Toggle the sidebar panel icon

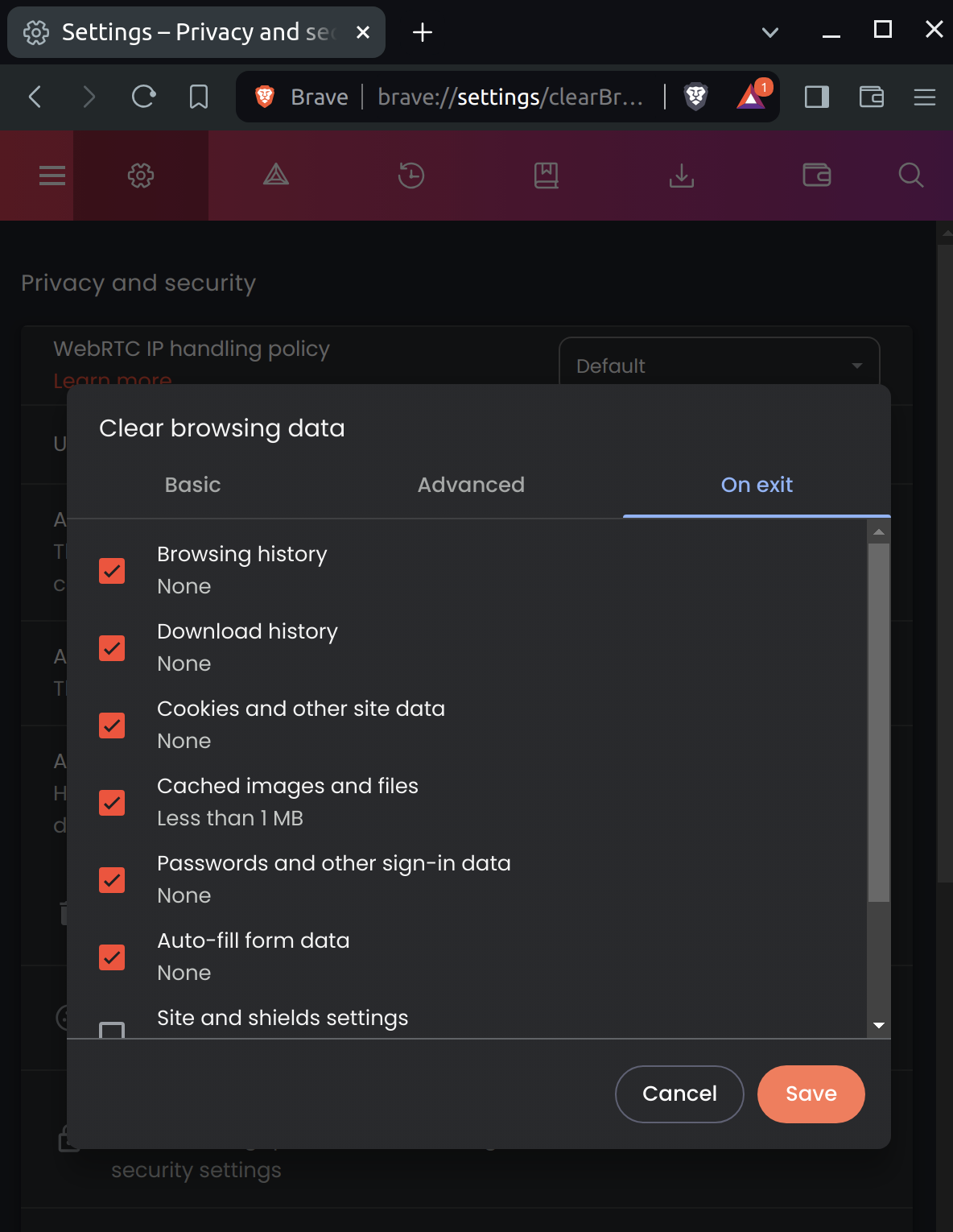pyautogui.click(x=817, y=97)
